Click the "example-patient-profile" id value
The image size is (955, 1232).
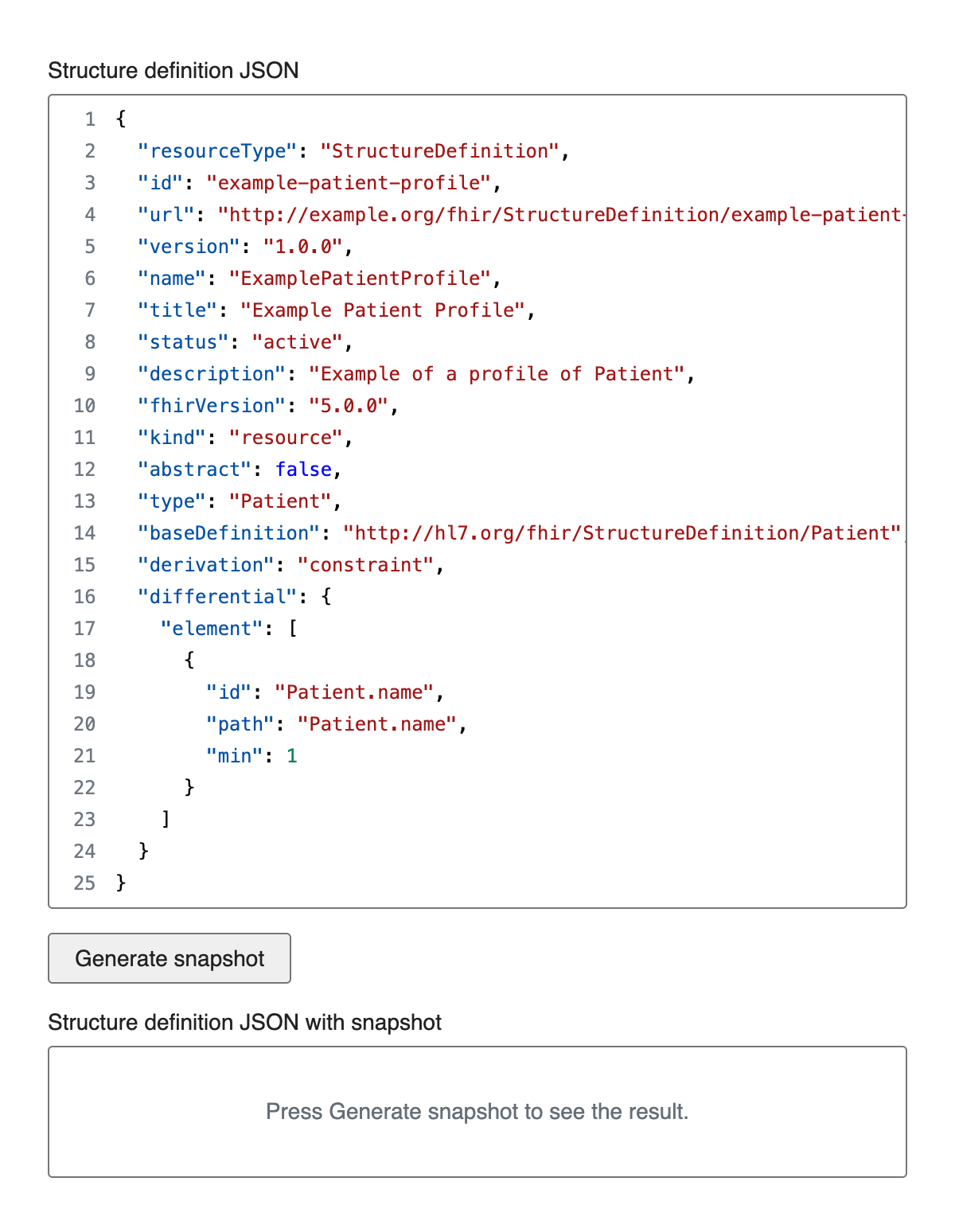(348, 183)
